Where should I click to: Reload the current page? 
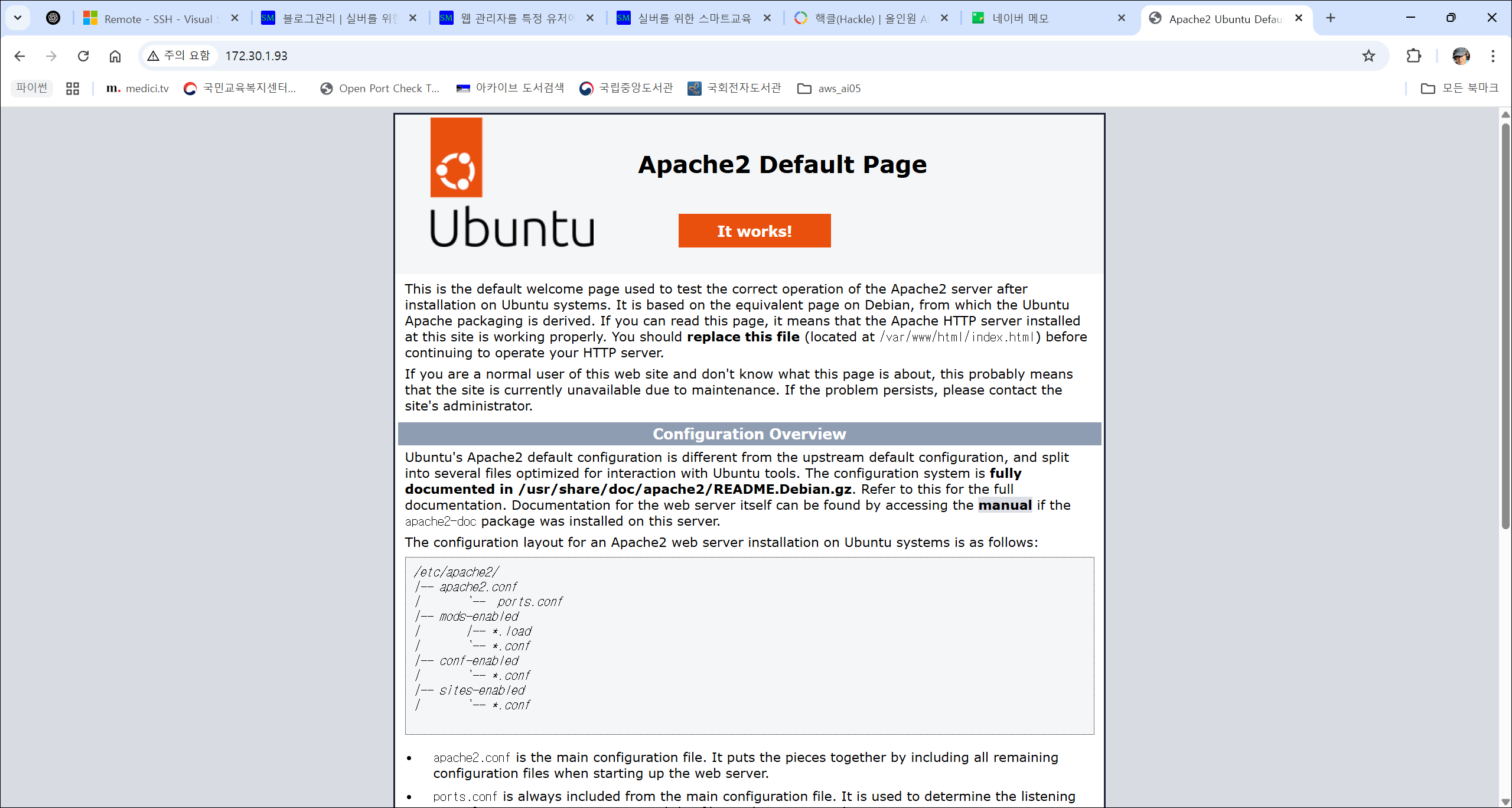click(x=83, y=56)
